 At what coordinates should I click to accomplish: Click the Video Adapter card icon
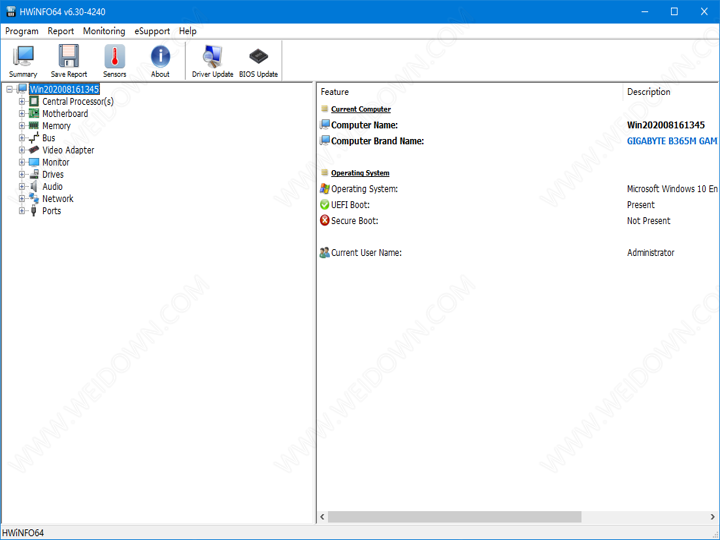point(34,150)
